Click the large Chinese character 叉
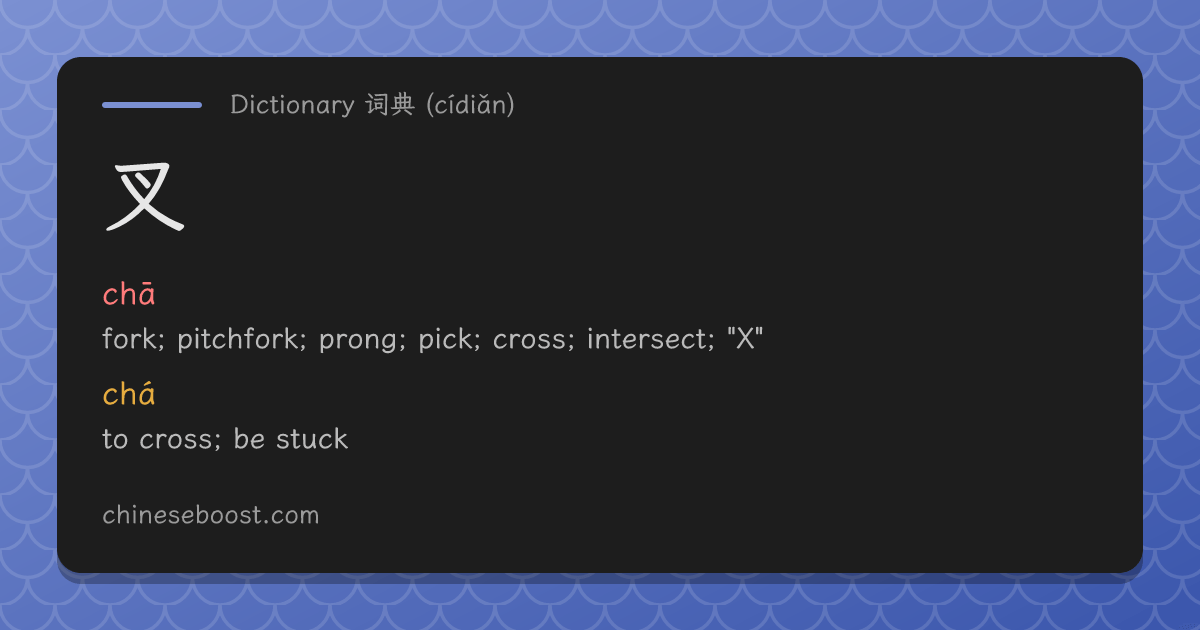 [x=145, y=198]
